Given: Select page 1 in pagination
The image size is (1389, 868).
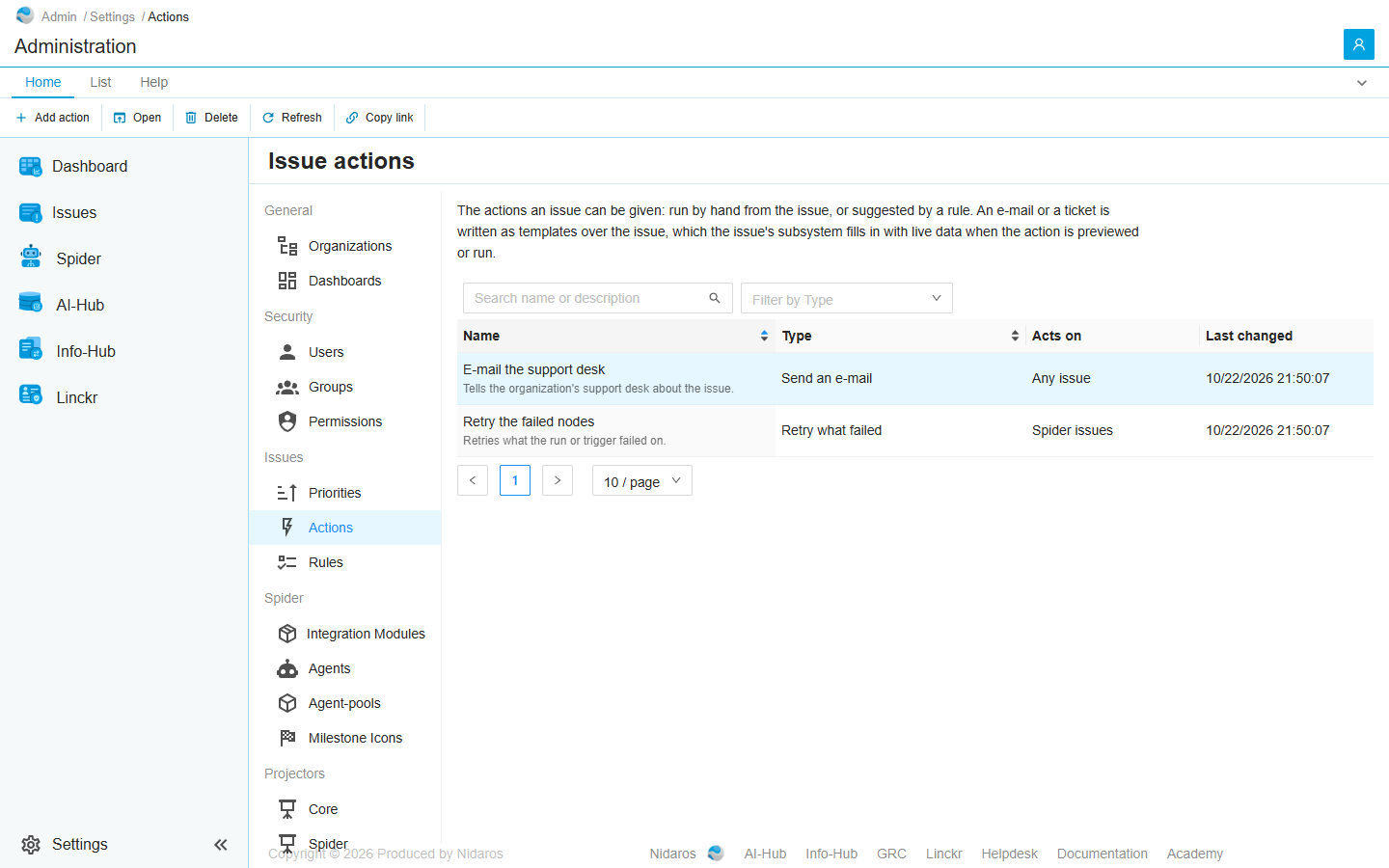Looking at the screenshot, I should pos(515,480).
